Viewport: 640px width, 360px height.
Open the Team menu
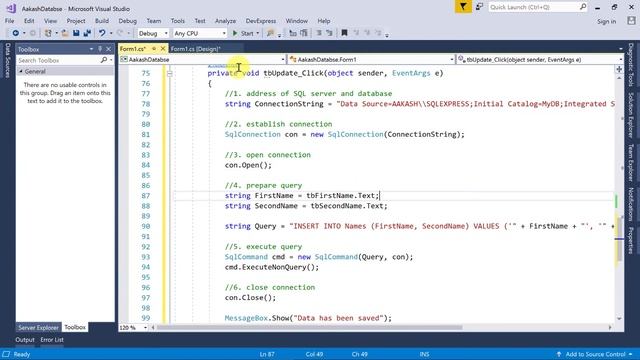153,21
